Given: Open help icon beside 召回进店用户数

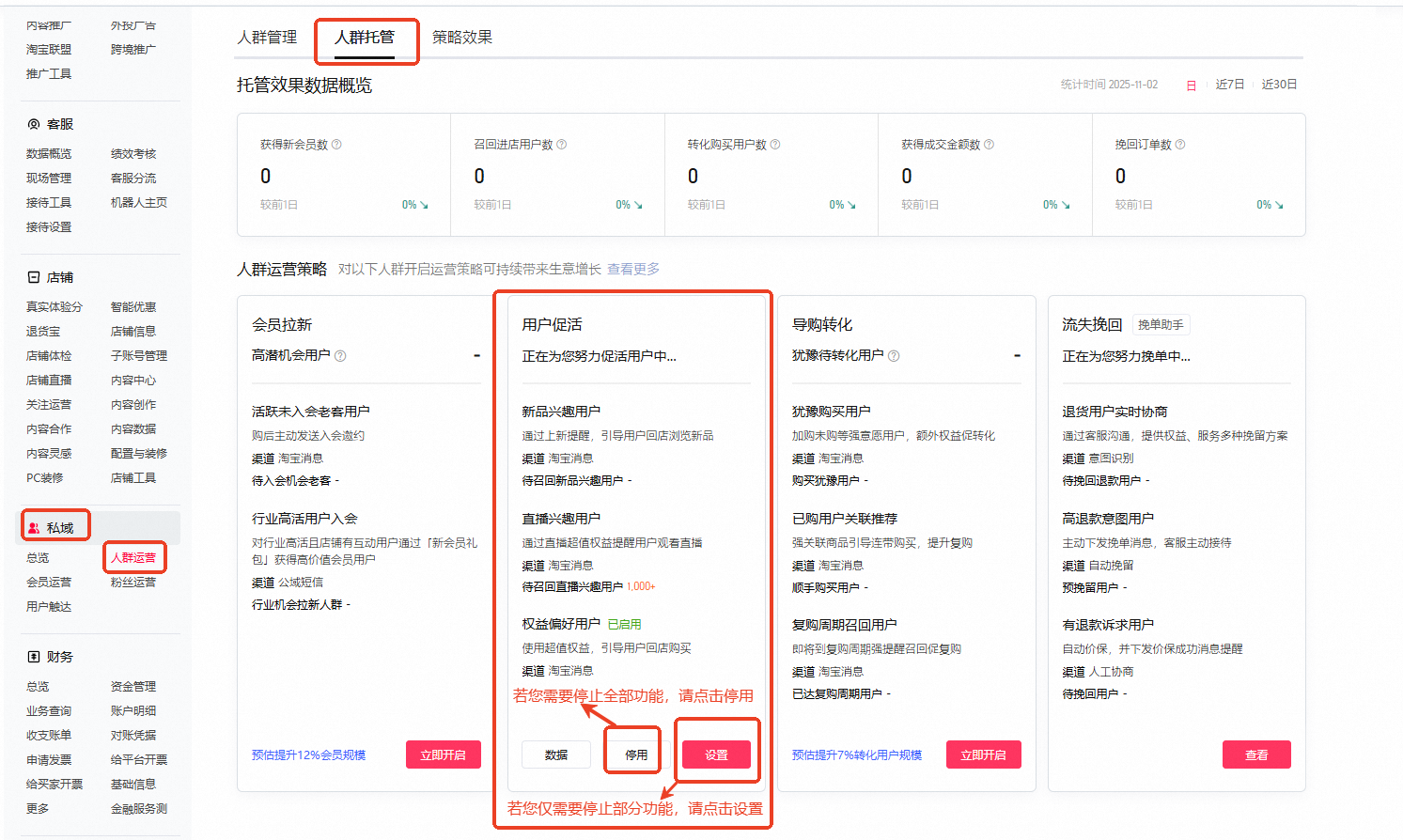Looking at the screenshot, I should pos(562,145).
